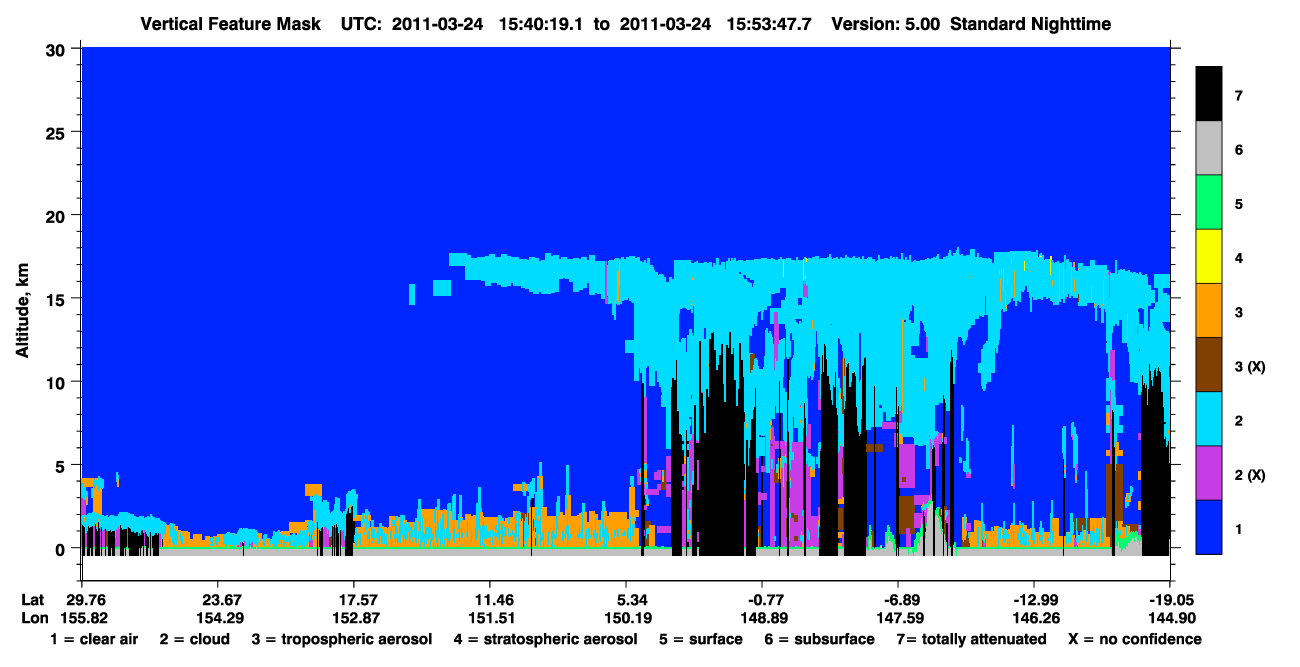Click the title text 'Vertical Feature Mask'
This screenshot has height=667, width=1300.
click(x=232, y=24)
